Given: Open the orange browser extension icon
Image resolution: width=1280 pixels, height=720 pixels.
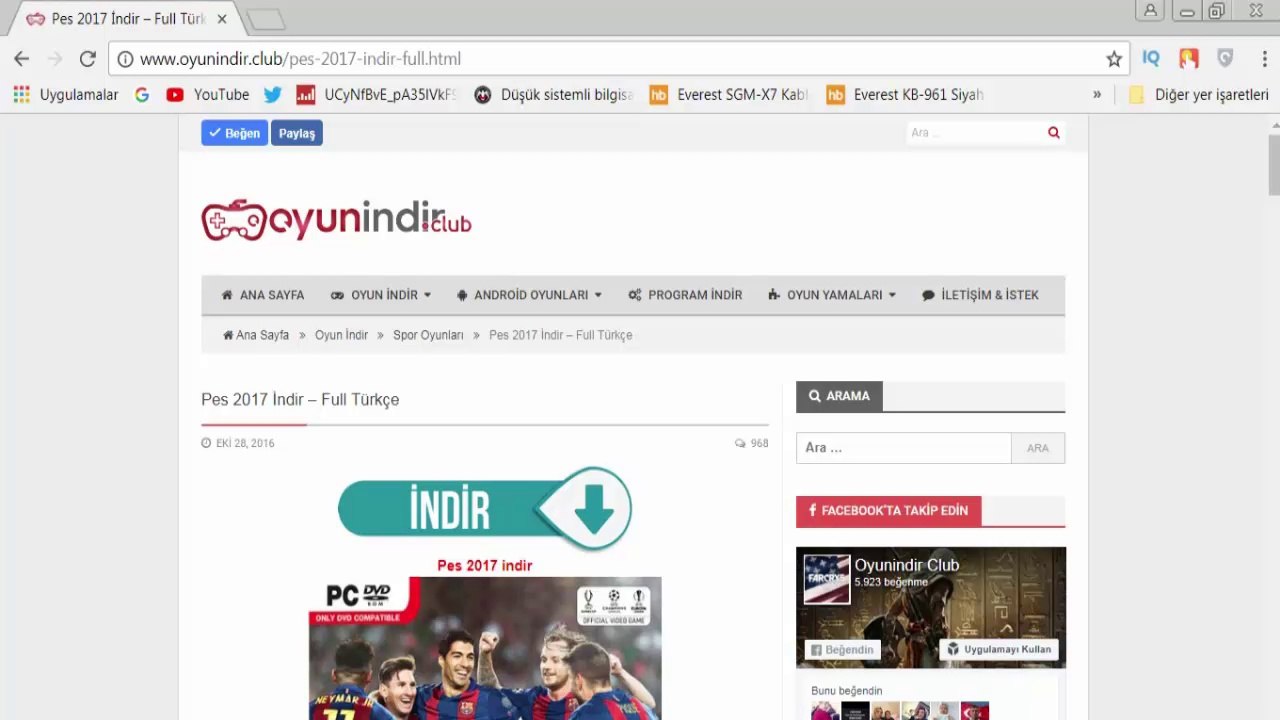Looking at the screenshot, I should [x=1188, y=59].
